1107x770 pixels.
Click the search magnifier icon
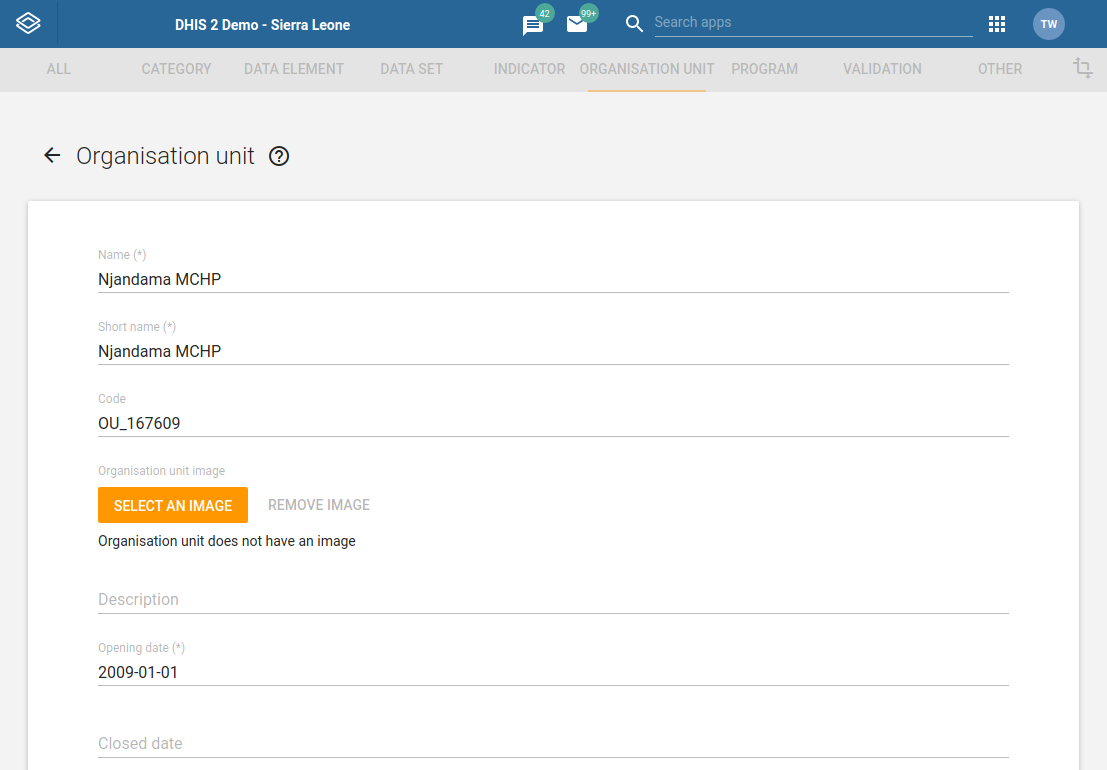click(x=633, y=22)
